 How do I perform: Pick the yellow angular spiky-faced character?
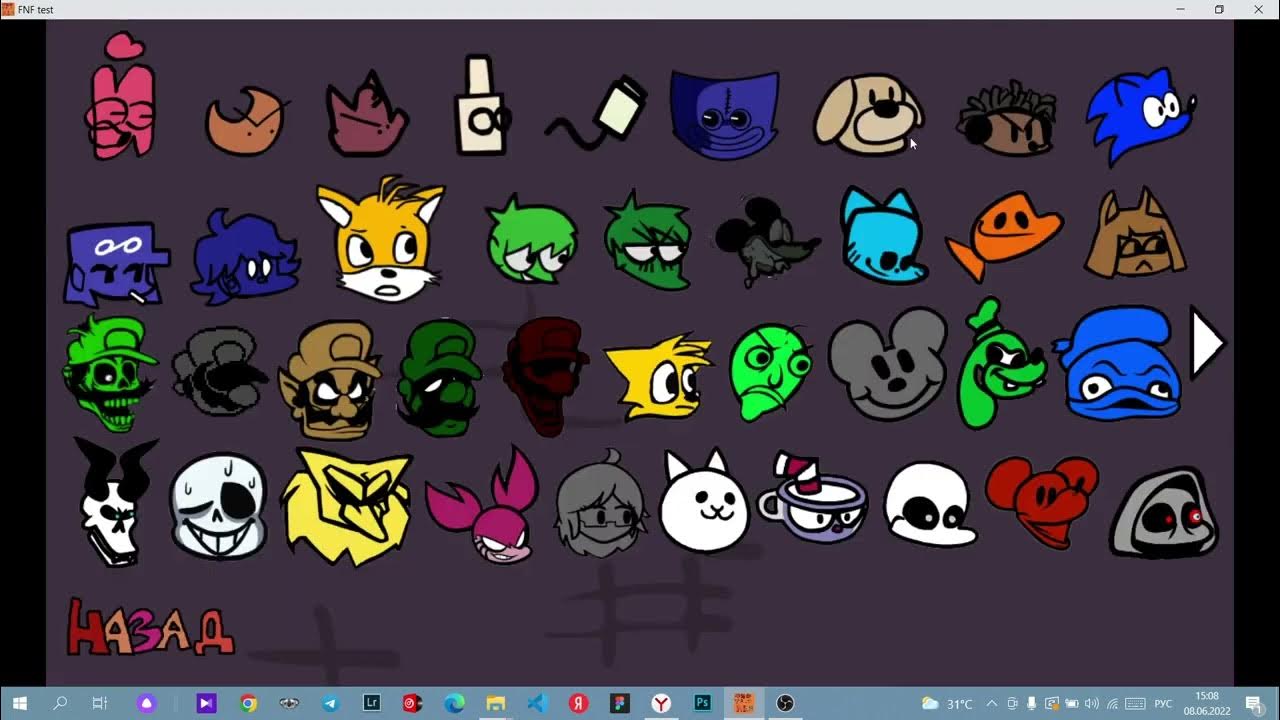pos(346,505)
